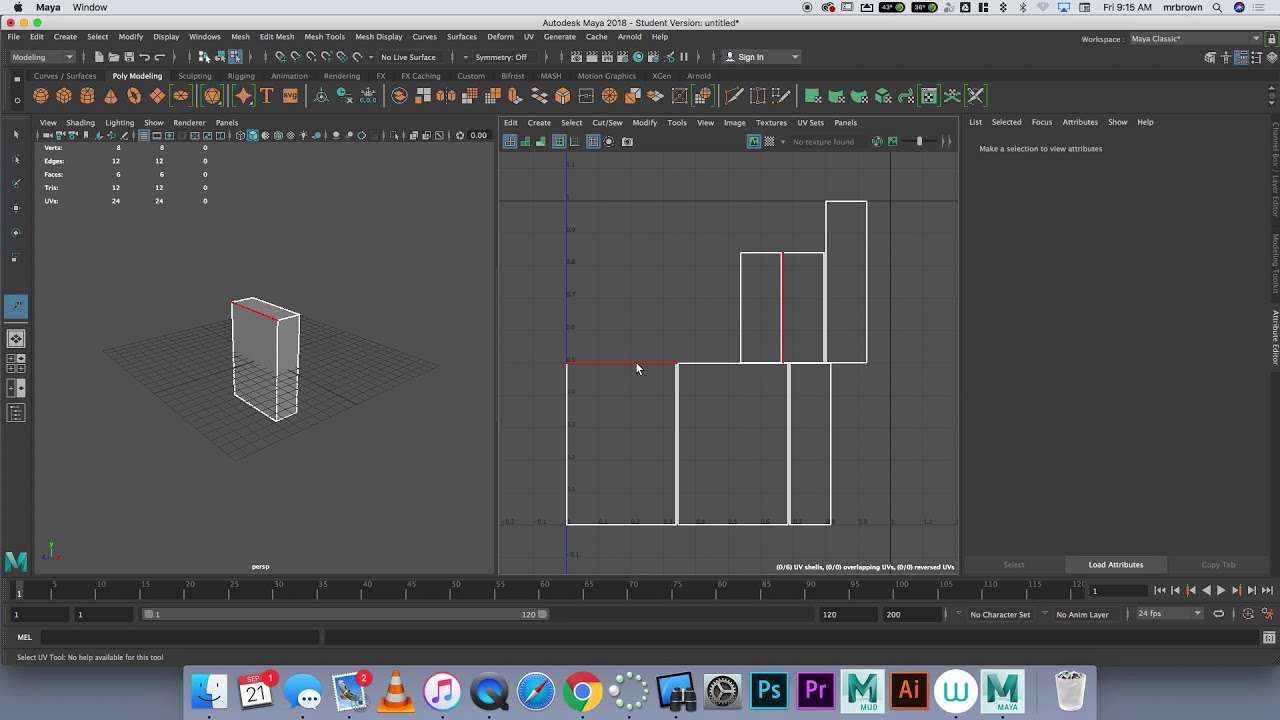1280x720 pixels.
Task: Toggle smooth shade all in viewport toolbar
Action: tap(253, 135)
